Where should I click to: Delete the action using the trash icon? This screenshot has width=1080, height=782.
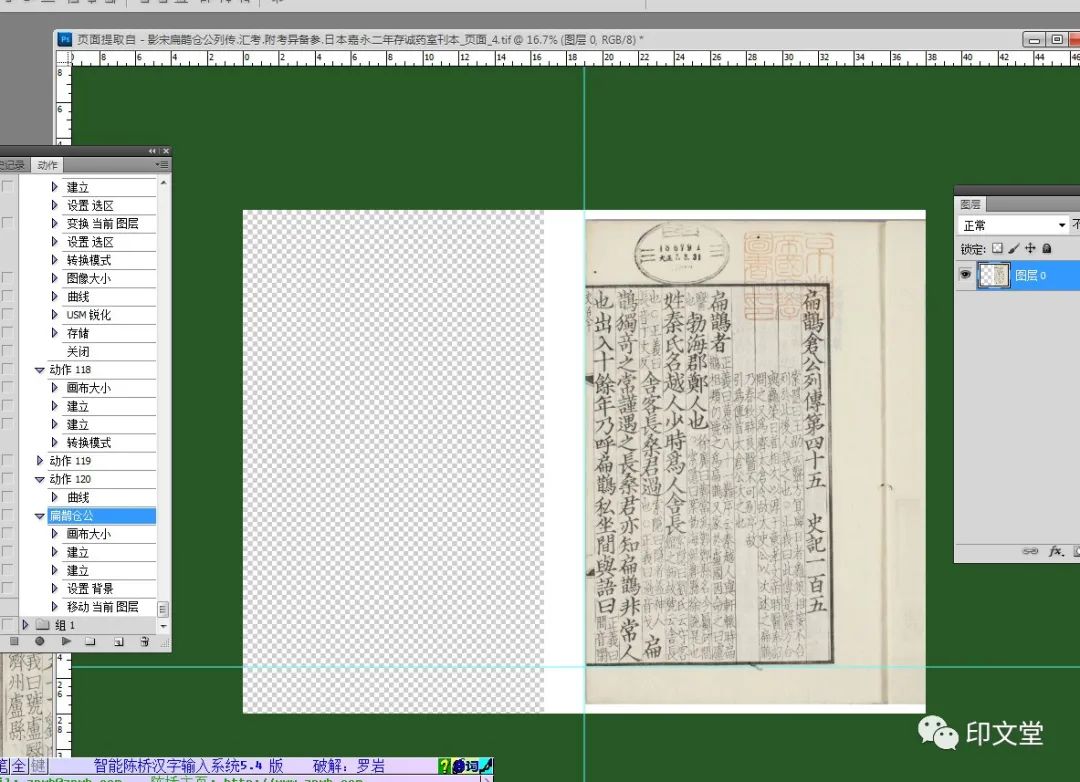click(144, 641)
